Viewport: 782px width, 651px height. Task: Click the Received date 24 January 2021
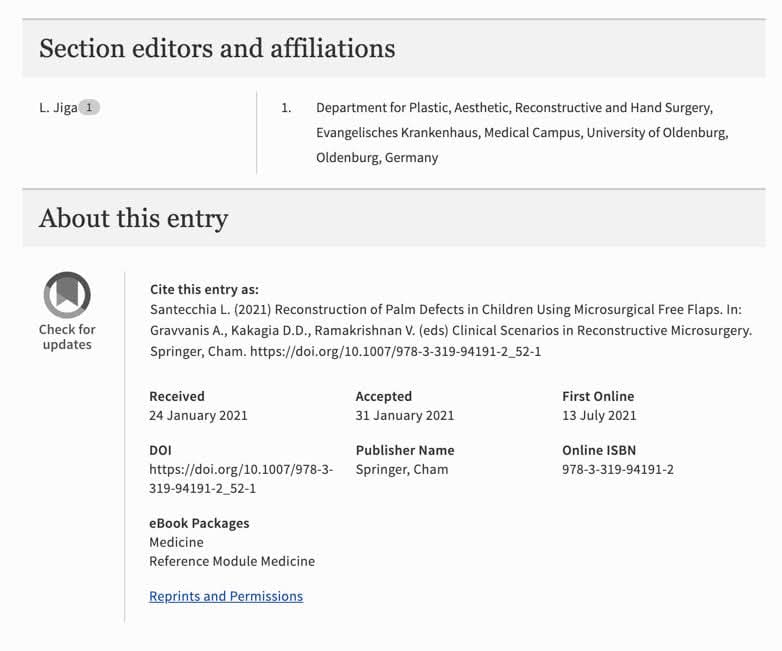(x=198, y=415)
